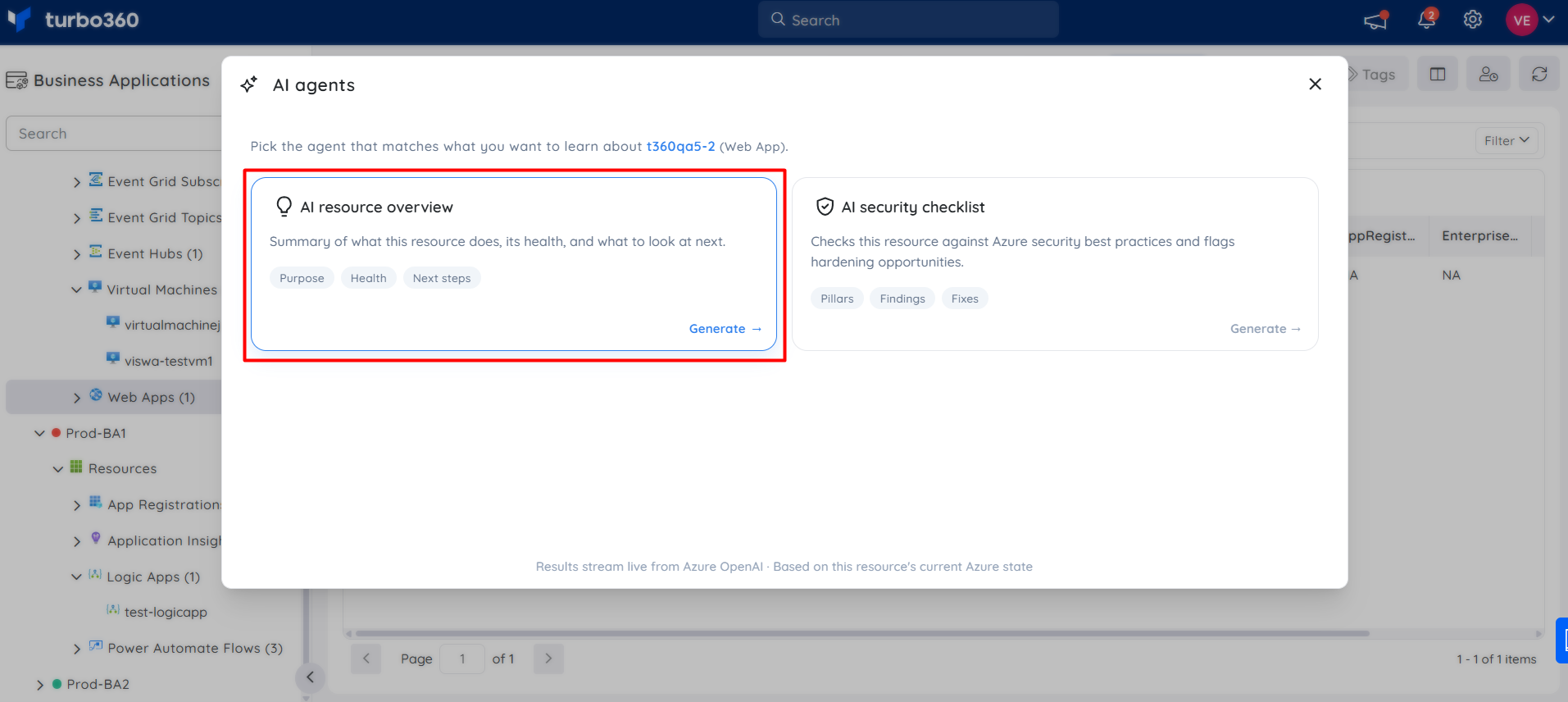Open the user access management icon
Screen dimensions: 1568x702
click(1488, 75)
